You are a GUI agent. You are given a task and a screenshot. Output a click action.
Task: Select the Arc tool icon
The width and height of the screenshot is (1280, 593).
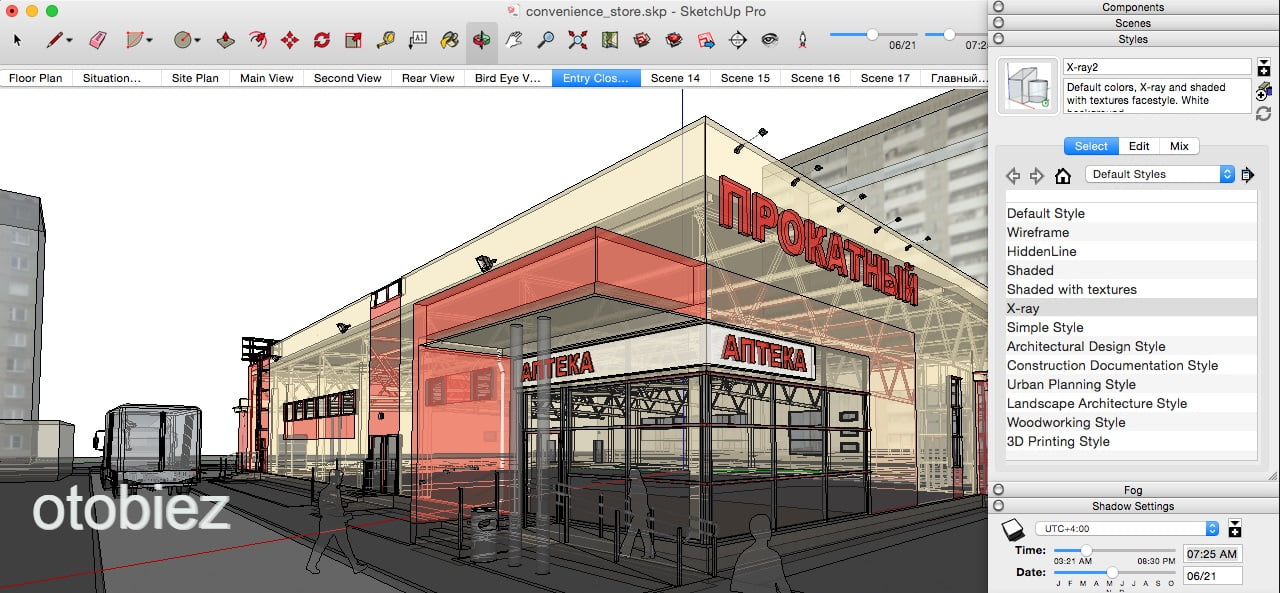click(135, 40)
